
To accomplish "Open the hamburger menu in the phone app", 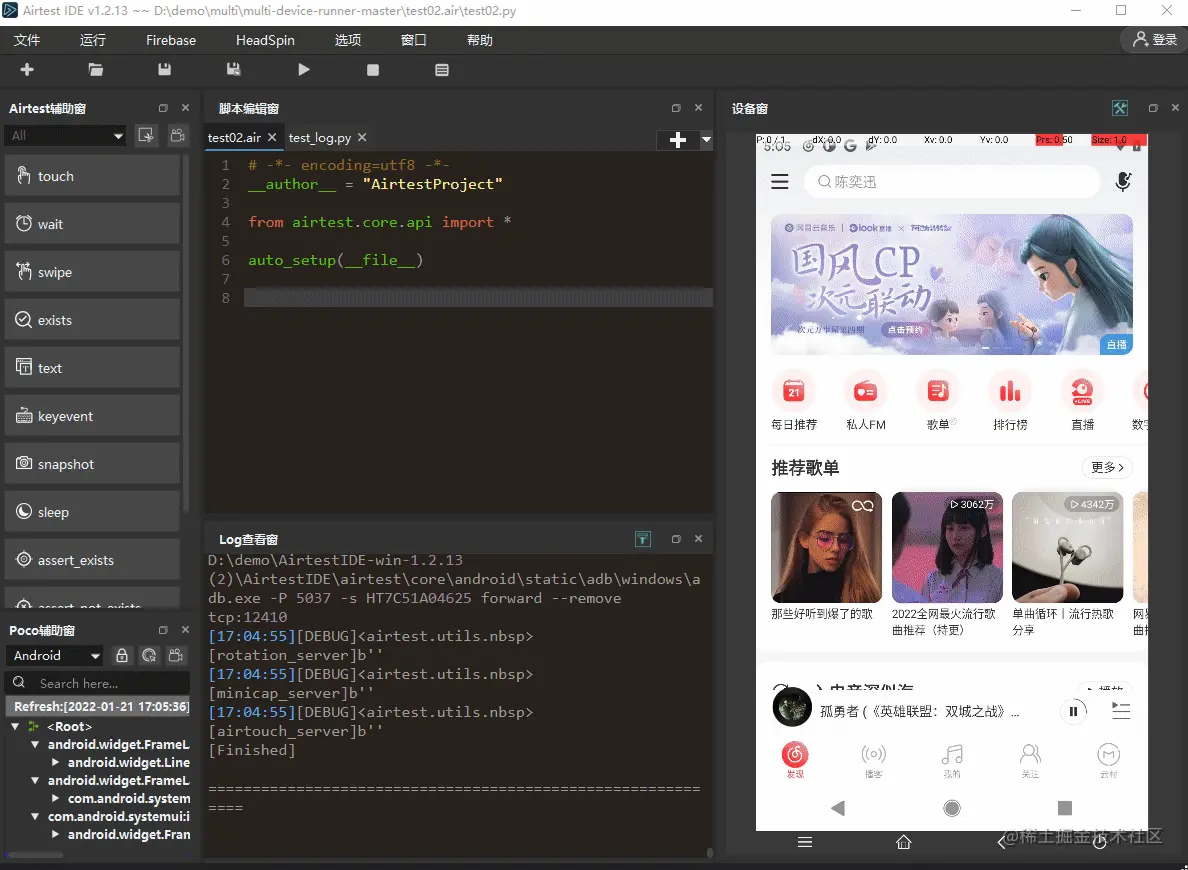I will tap(780, 182).
